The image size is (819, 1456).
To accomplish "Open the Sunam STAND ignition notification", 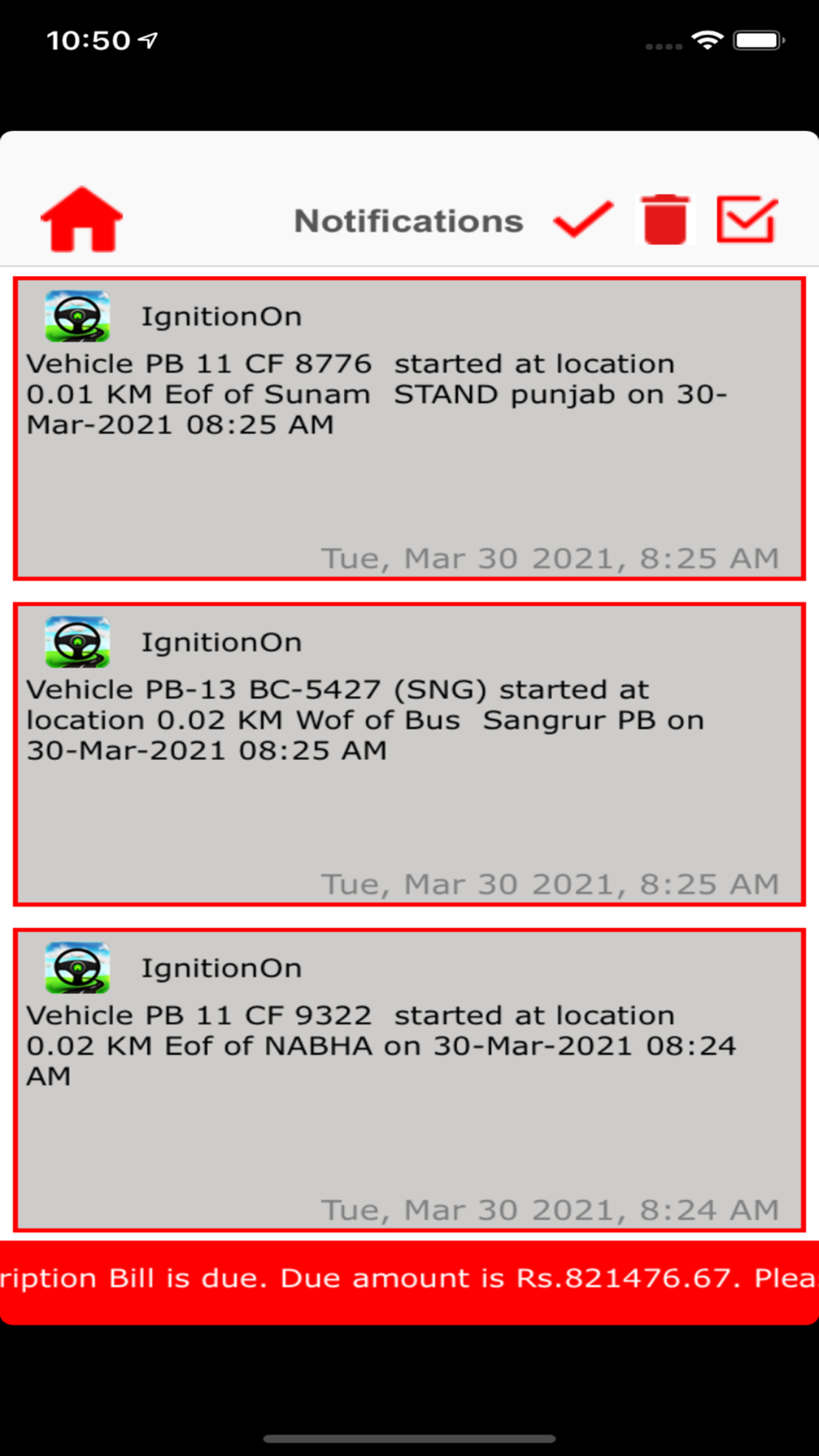I will [409, 428].
